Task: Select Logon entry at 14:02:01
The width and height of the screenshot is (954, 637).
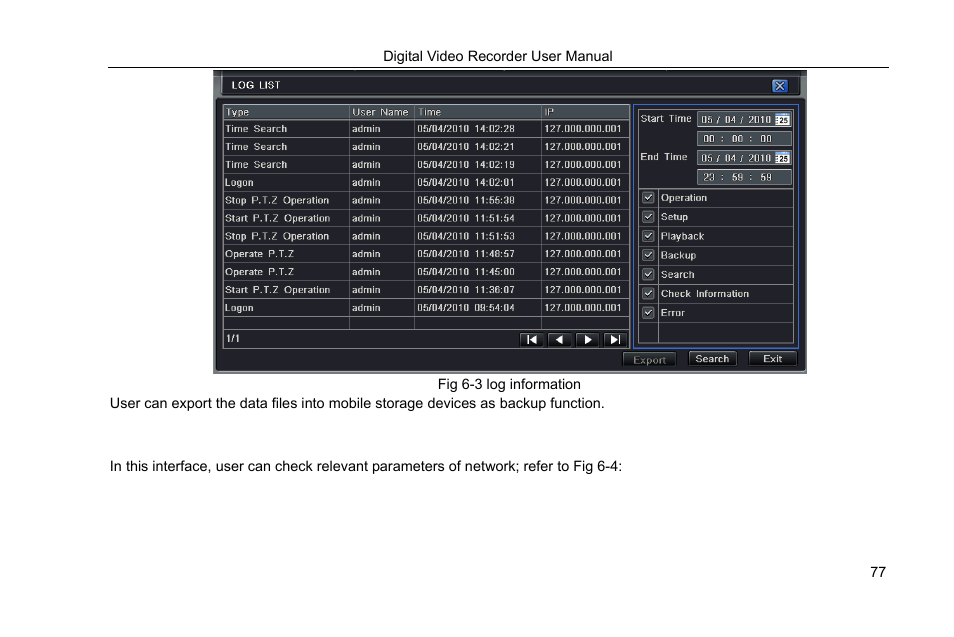Action: (x=427, y=183)
